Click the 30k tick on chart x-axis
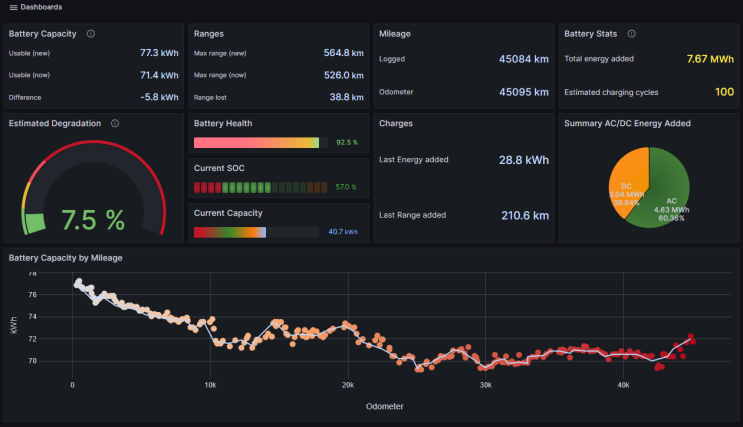 [485, 385]
